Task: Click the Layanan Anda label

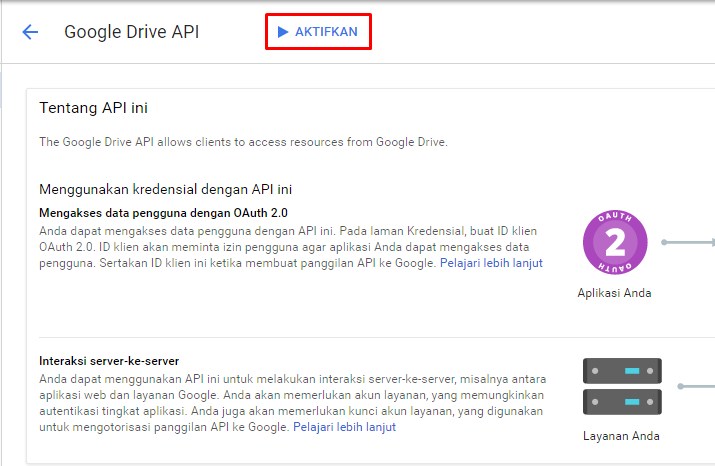Action: click(x=621, y=436)
